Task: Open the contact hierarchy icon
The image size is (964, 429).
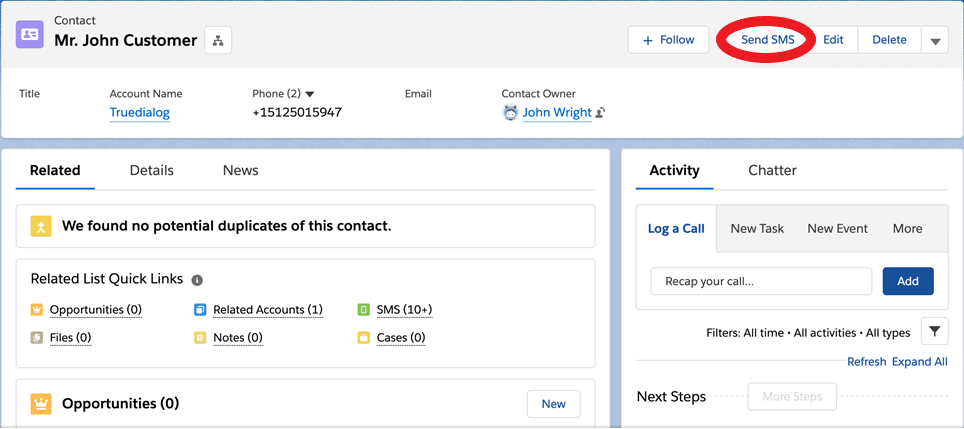Action: coord(218,41)
